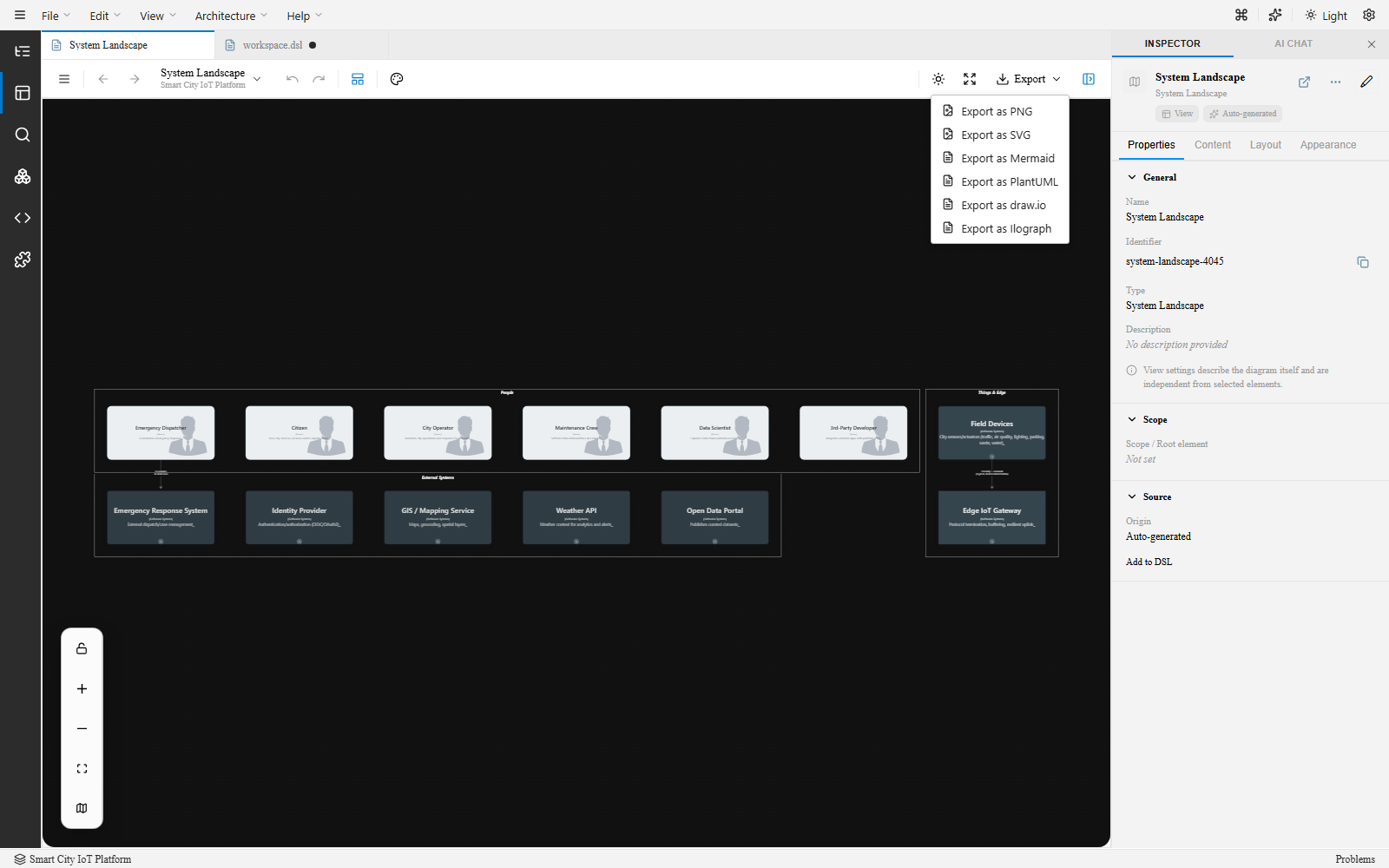The width and height of the screenshot is (1389, 868).
Task: Open the search sidebar panel
Action: (23, 135)
